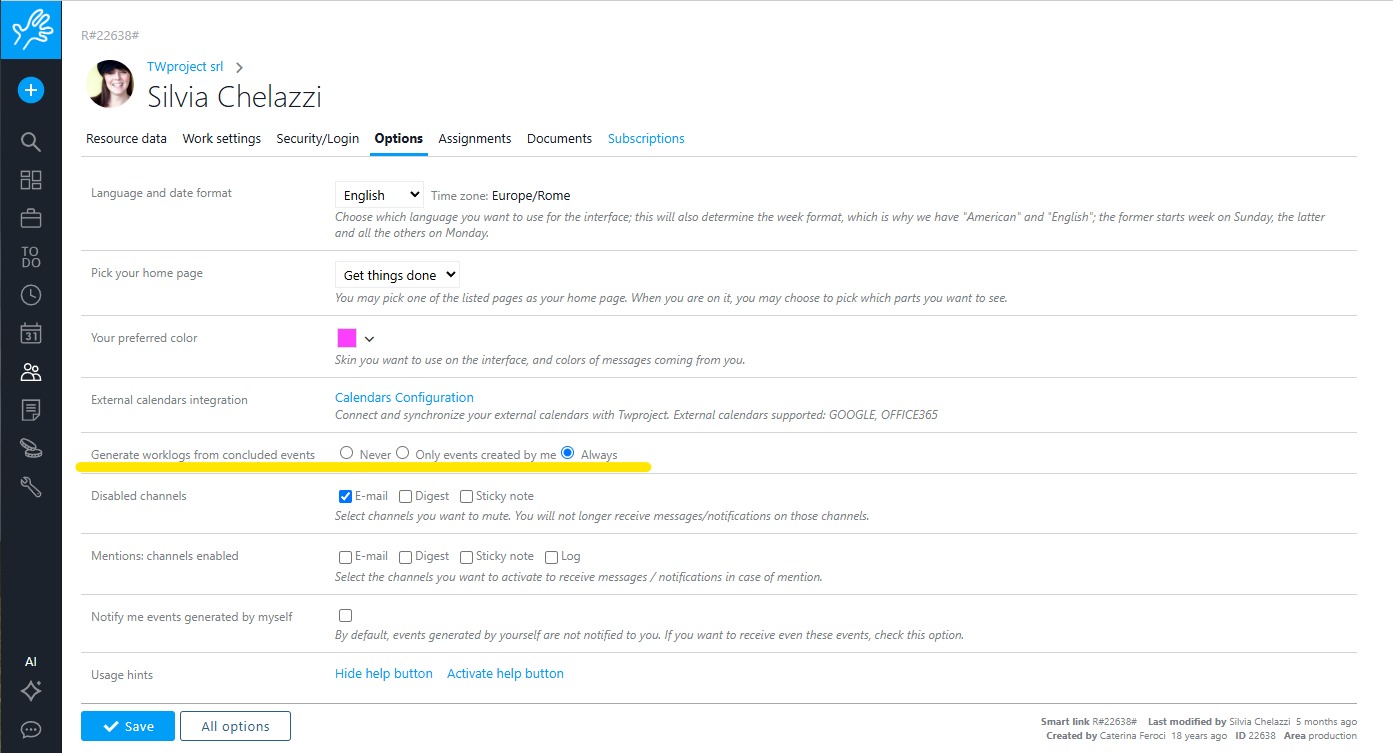
Task: Open search via magnifying glass icon
Action: 31,142
